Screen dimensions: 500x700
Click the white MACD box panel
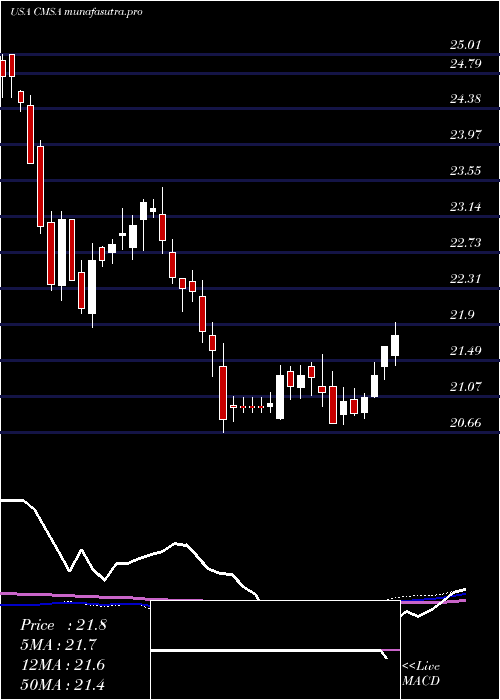(275, 650)
